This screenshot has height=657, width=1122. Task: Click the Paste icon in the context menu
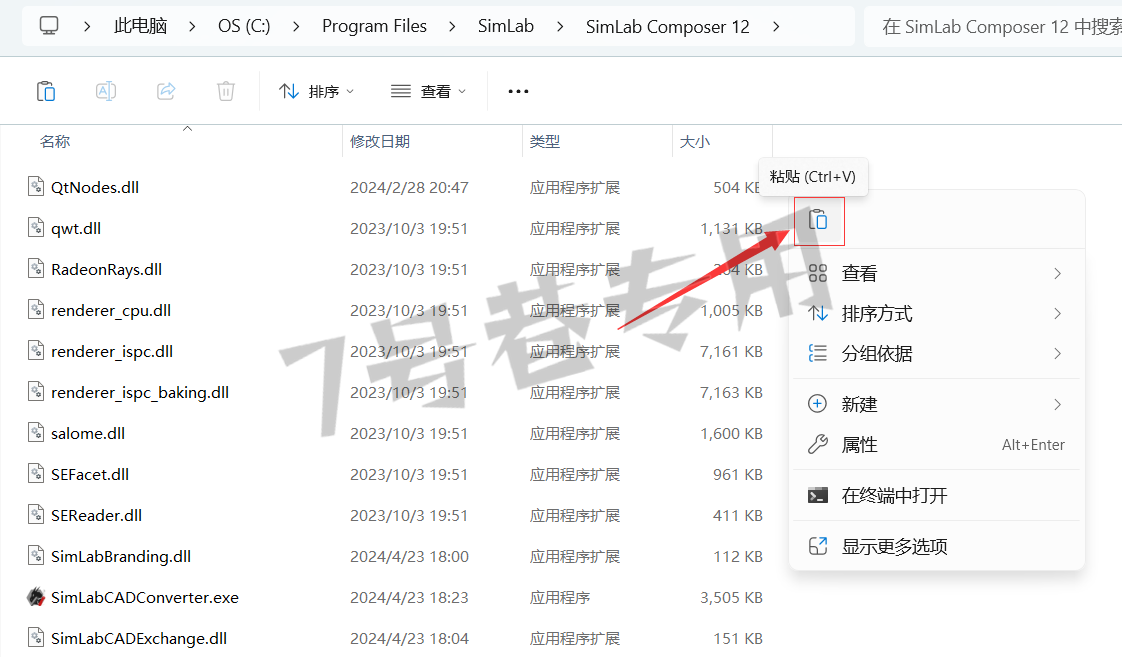click(x=818, y=220)
